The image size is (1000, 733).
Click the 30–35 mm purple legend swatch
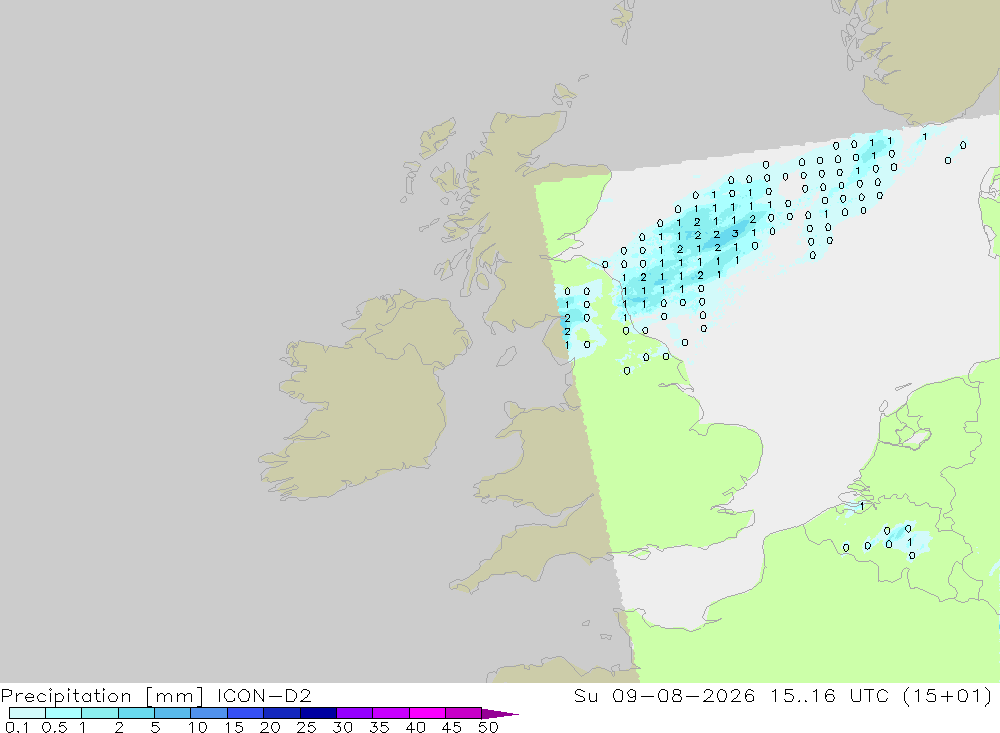[x=354, y=713]
